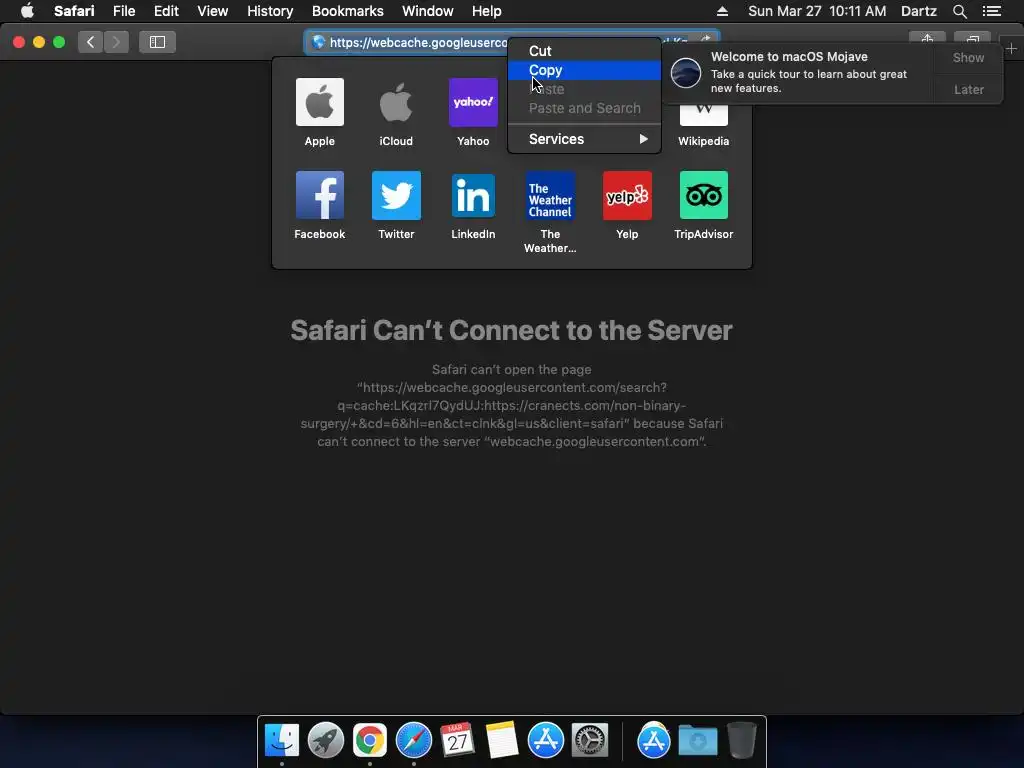Click the Dartz user name in menu bar
Image resolution: width=1024 pixels, height=768 pixels.
click(x=919, y=11)
